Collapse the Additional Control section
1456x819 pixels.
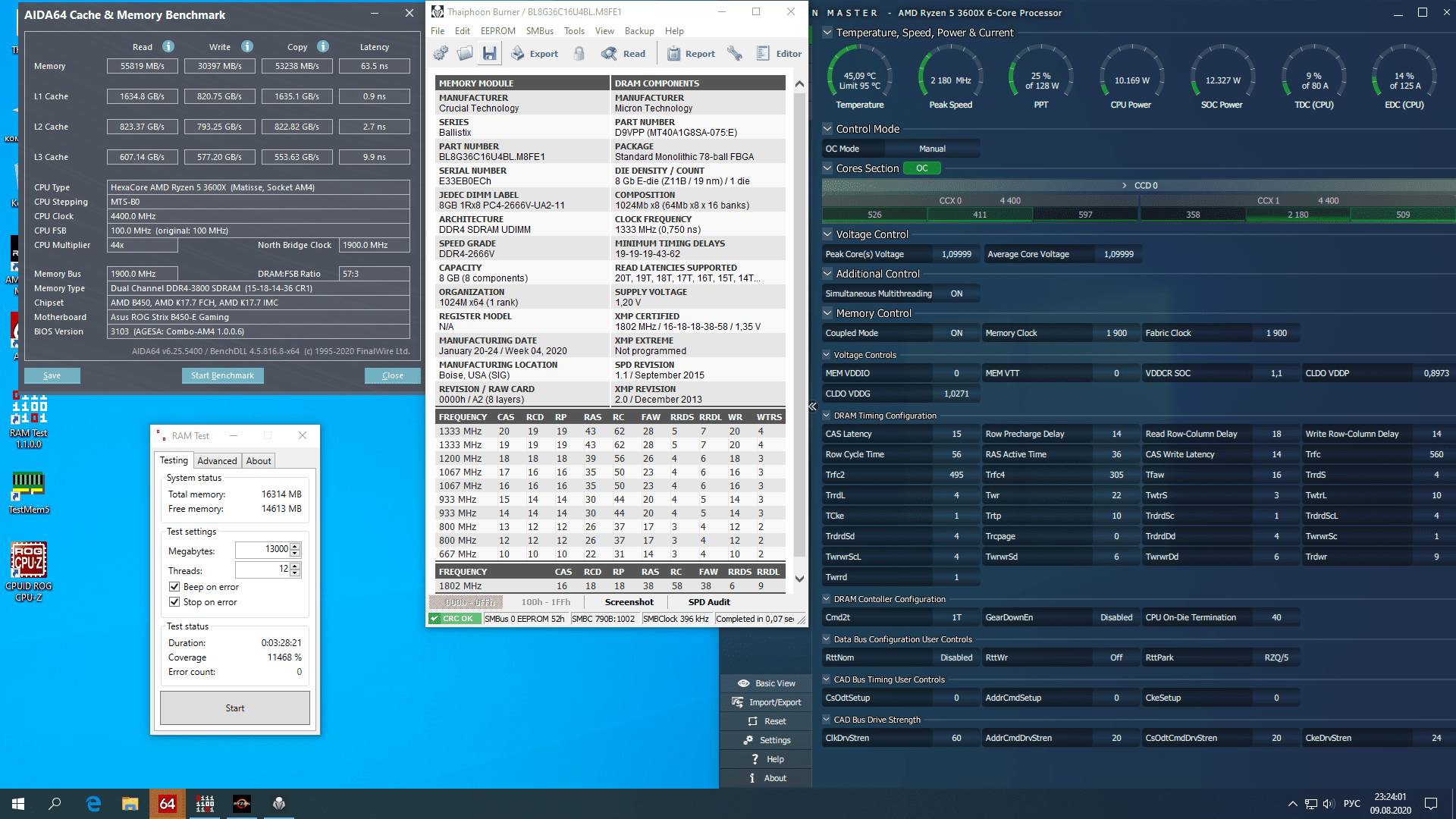[827, 274]
